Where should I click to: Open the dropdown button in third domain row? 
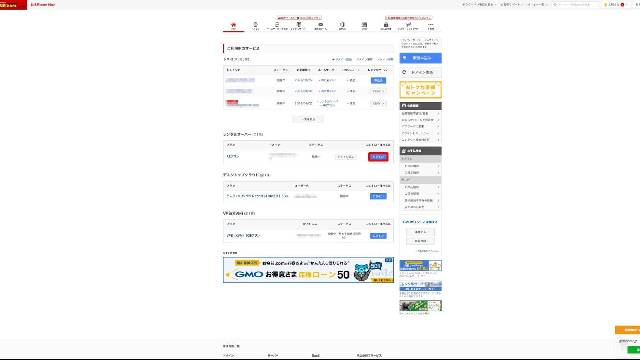[378, 104]
